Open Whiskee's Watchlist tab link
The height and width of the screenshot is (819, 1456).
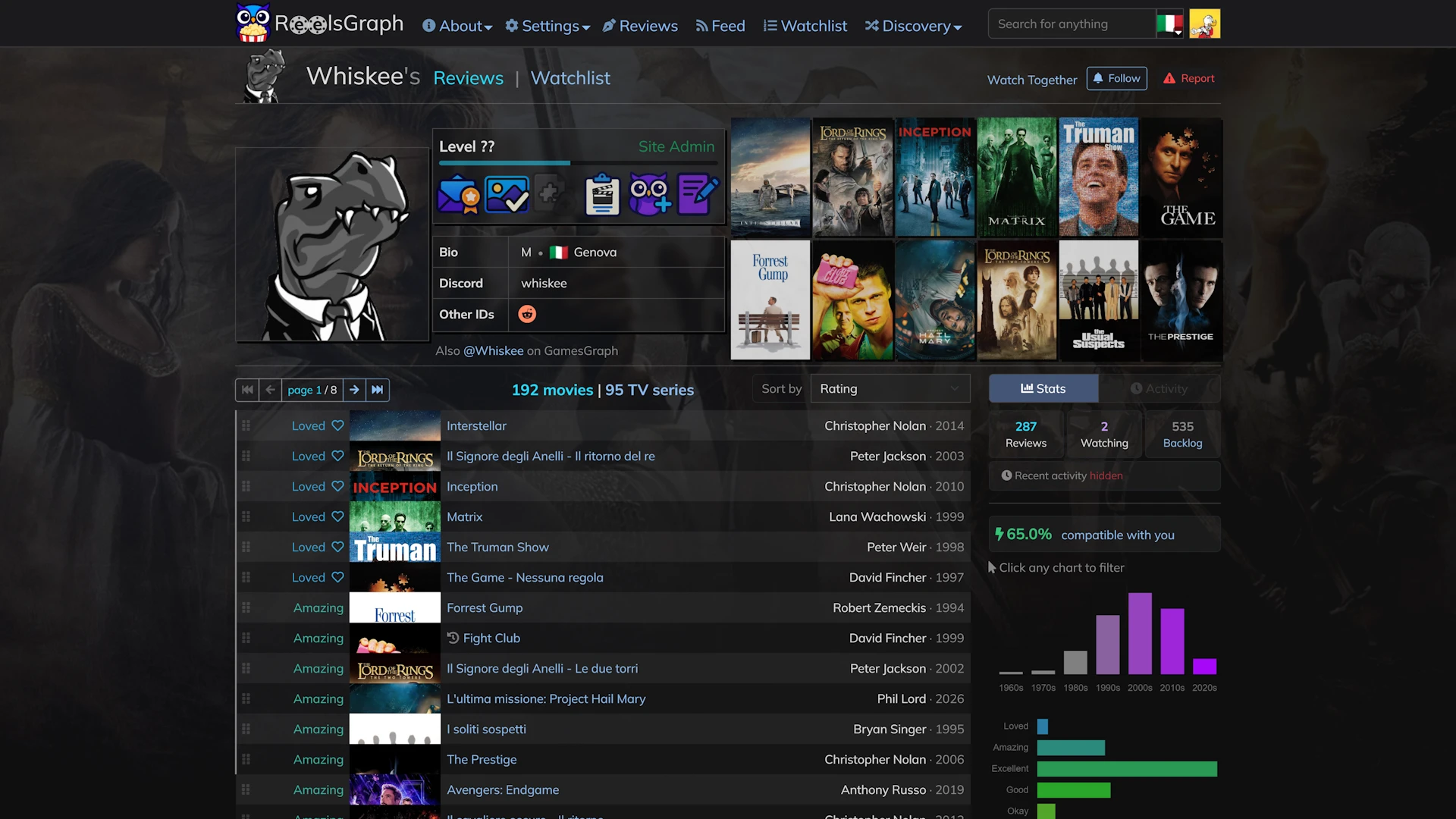[x=570, y=78]
